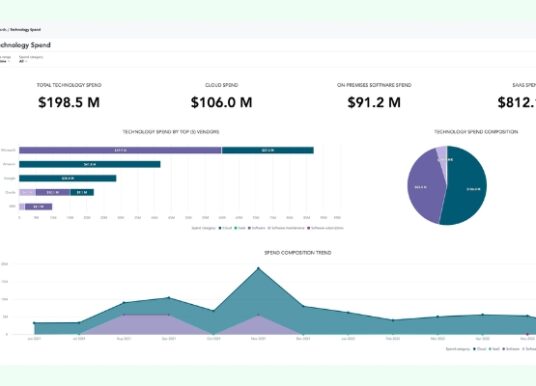Click the Spend Composition Trend title
536x386 pixels.
[x=297, y=253]
